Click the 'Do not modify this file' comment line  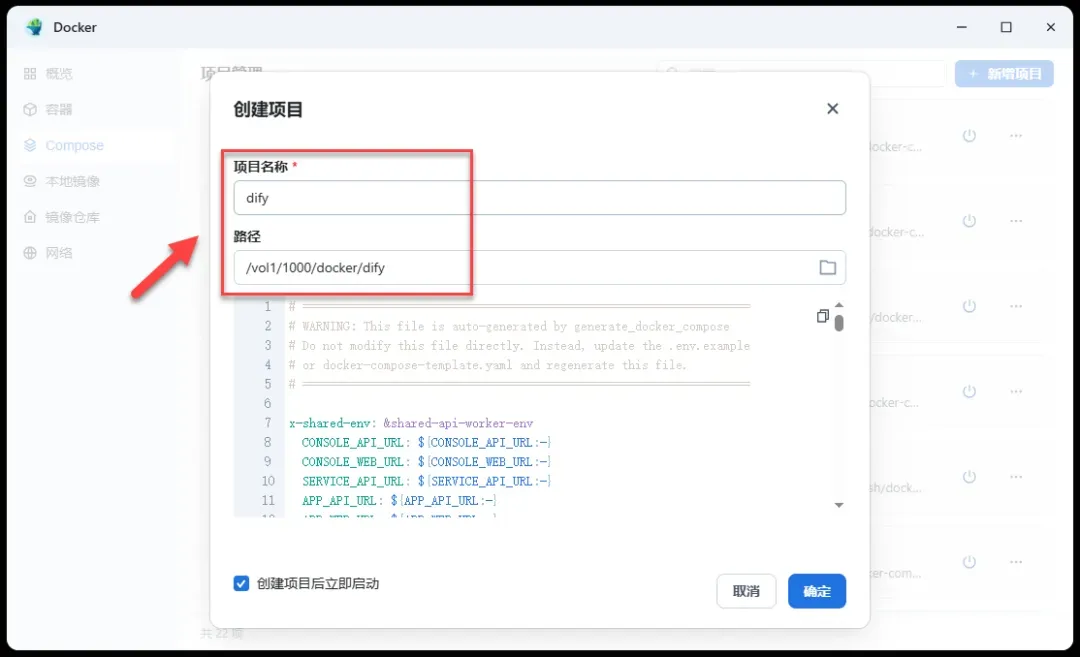pyautogui.click(x=519, y=346)
